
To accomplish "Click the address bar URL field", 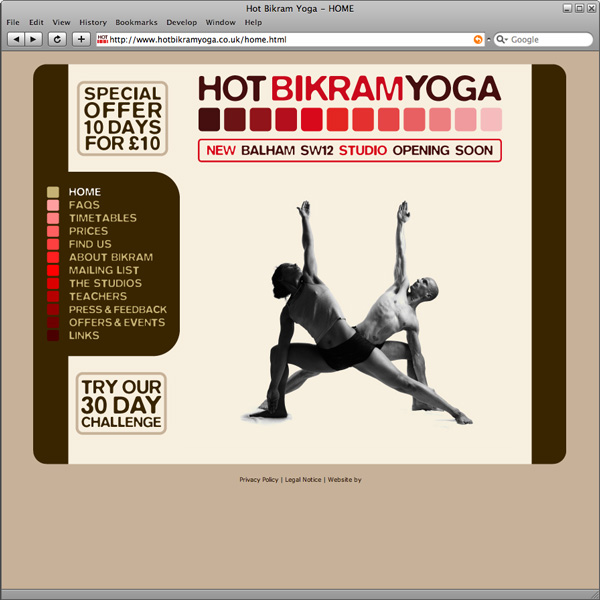I will 290,39.
